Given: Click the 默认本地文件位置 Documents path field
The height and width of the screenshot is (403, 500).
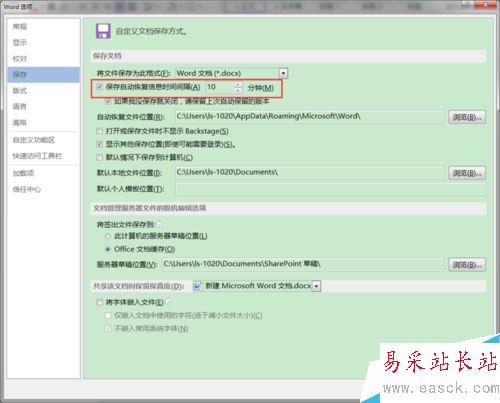Looking at the screenshot, I should point(310,172).
